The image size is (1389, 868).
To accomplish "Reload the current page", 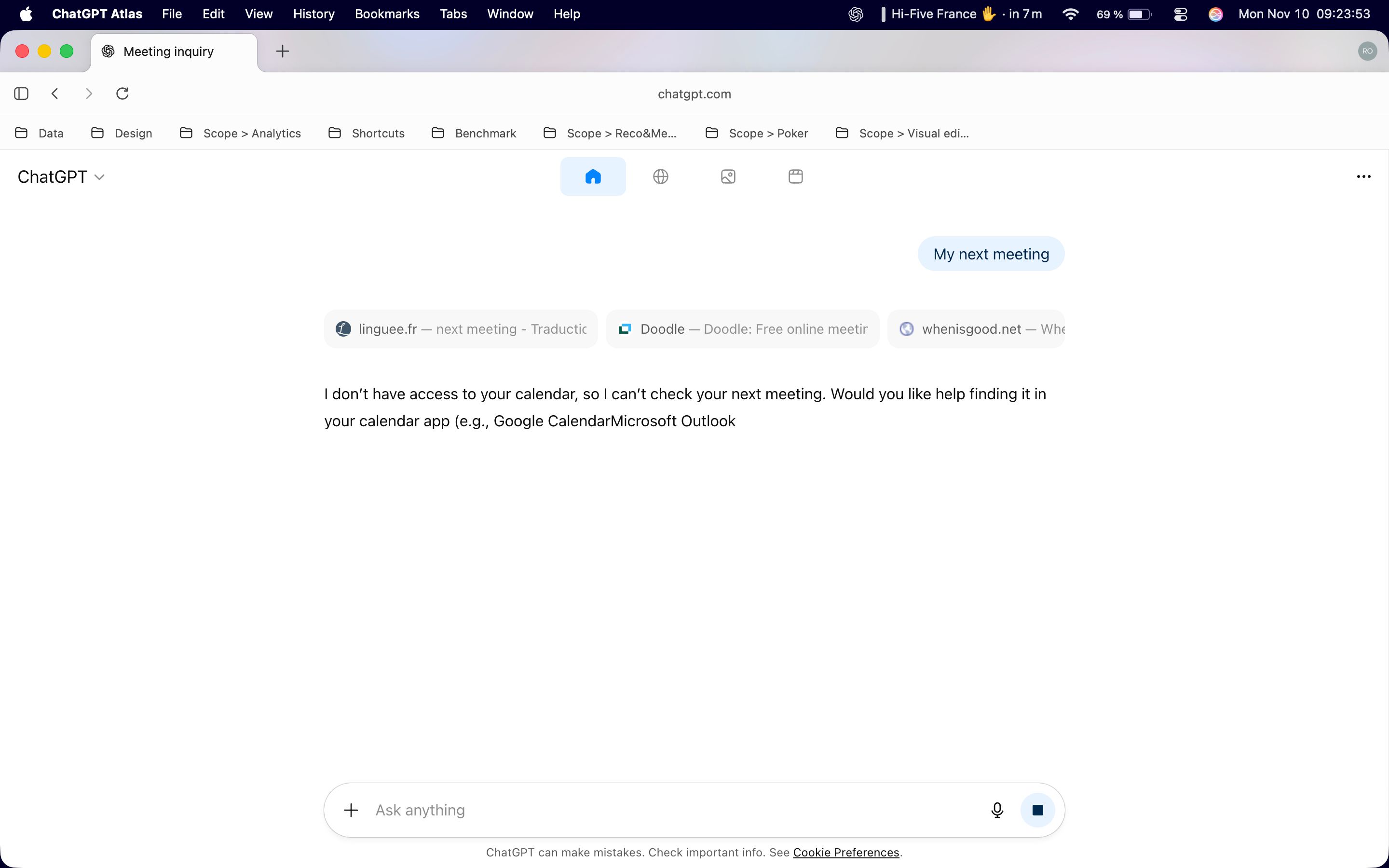I will tap(122, 93).
